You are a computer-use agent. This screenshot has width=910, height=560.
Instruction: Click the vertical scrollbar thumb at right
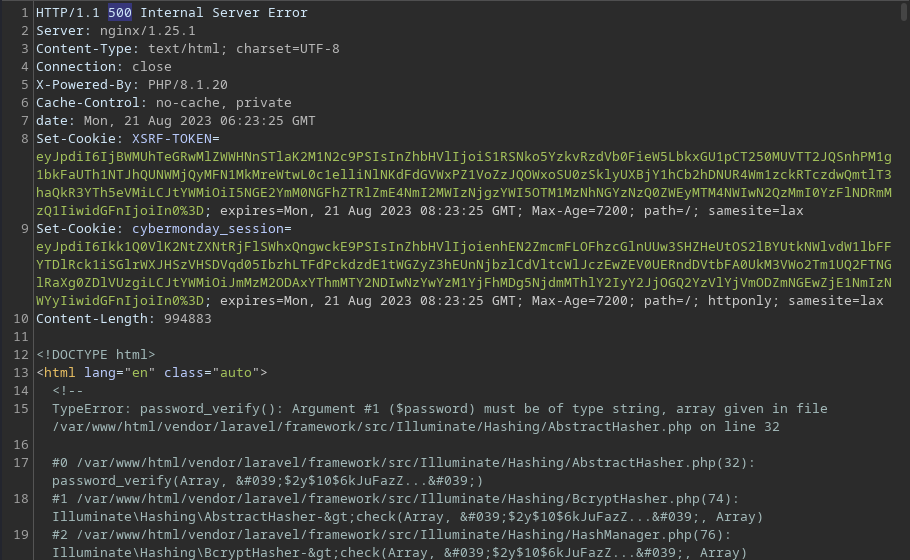click(x=904, y=10)
